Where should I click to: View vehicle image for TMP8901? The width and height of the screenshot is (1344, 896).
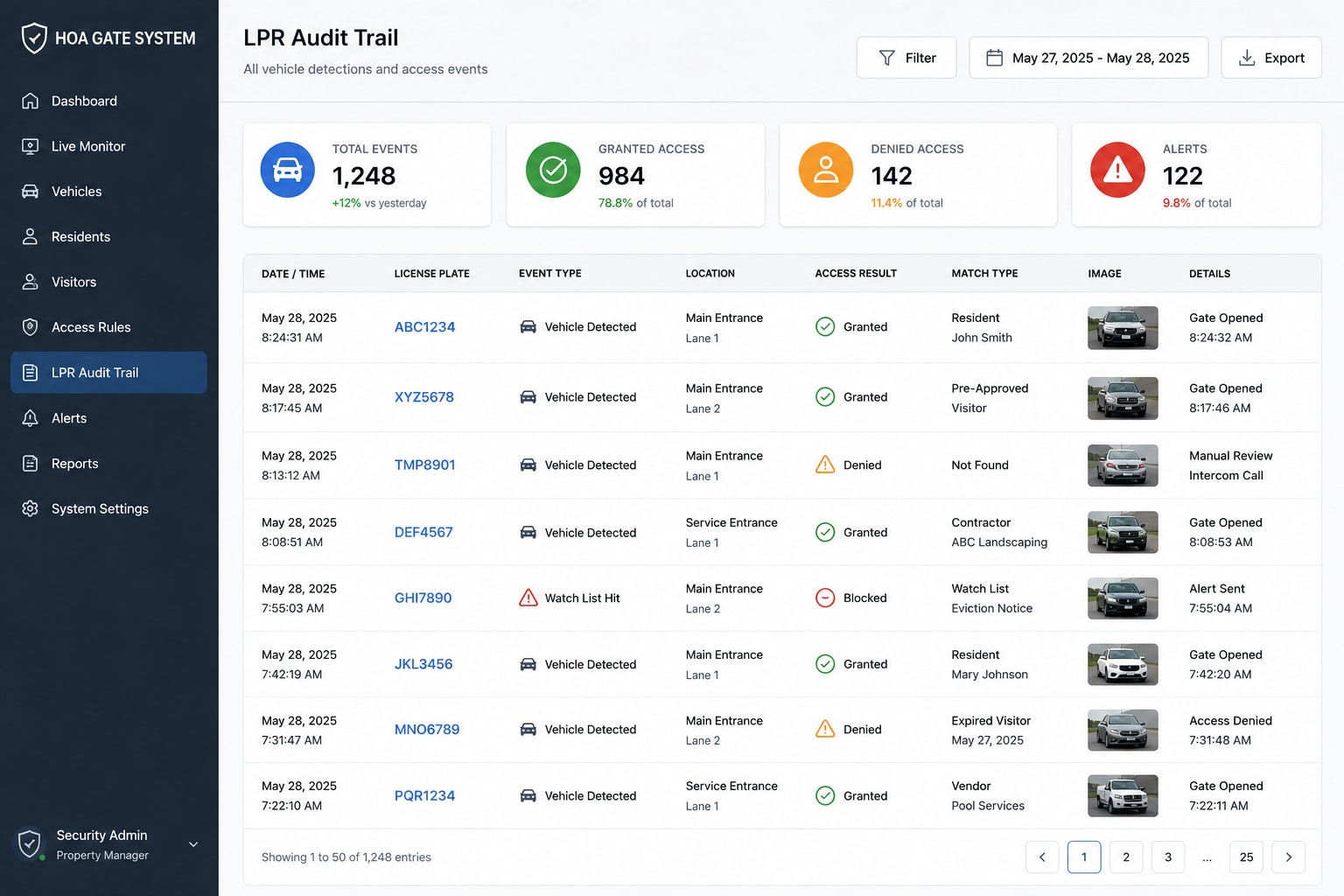(1123, 465)
